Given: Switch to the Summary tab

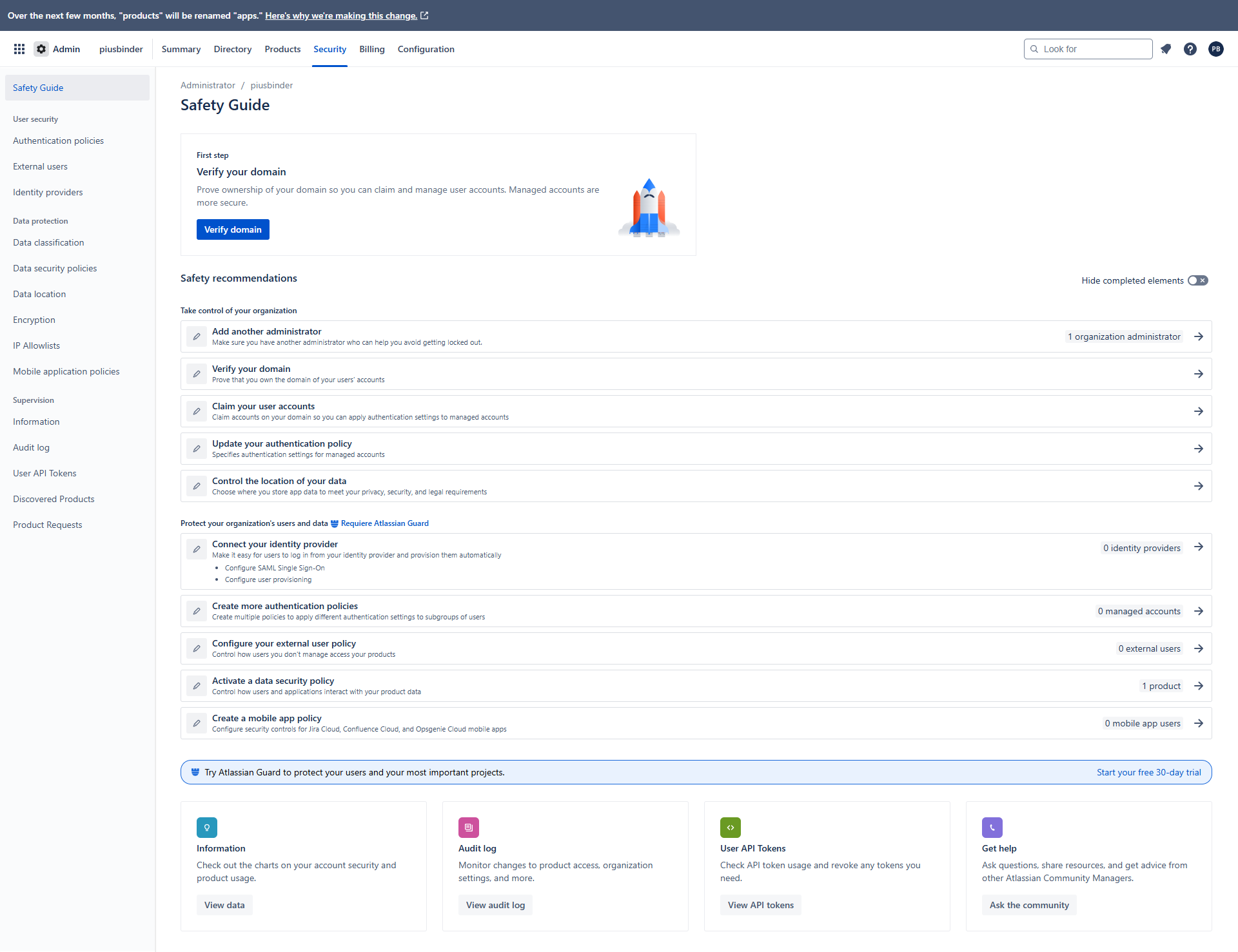Looking at the screenshot, I should (x=181, y=49).
